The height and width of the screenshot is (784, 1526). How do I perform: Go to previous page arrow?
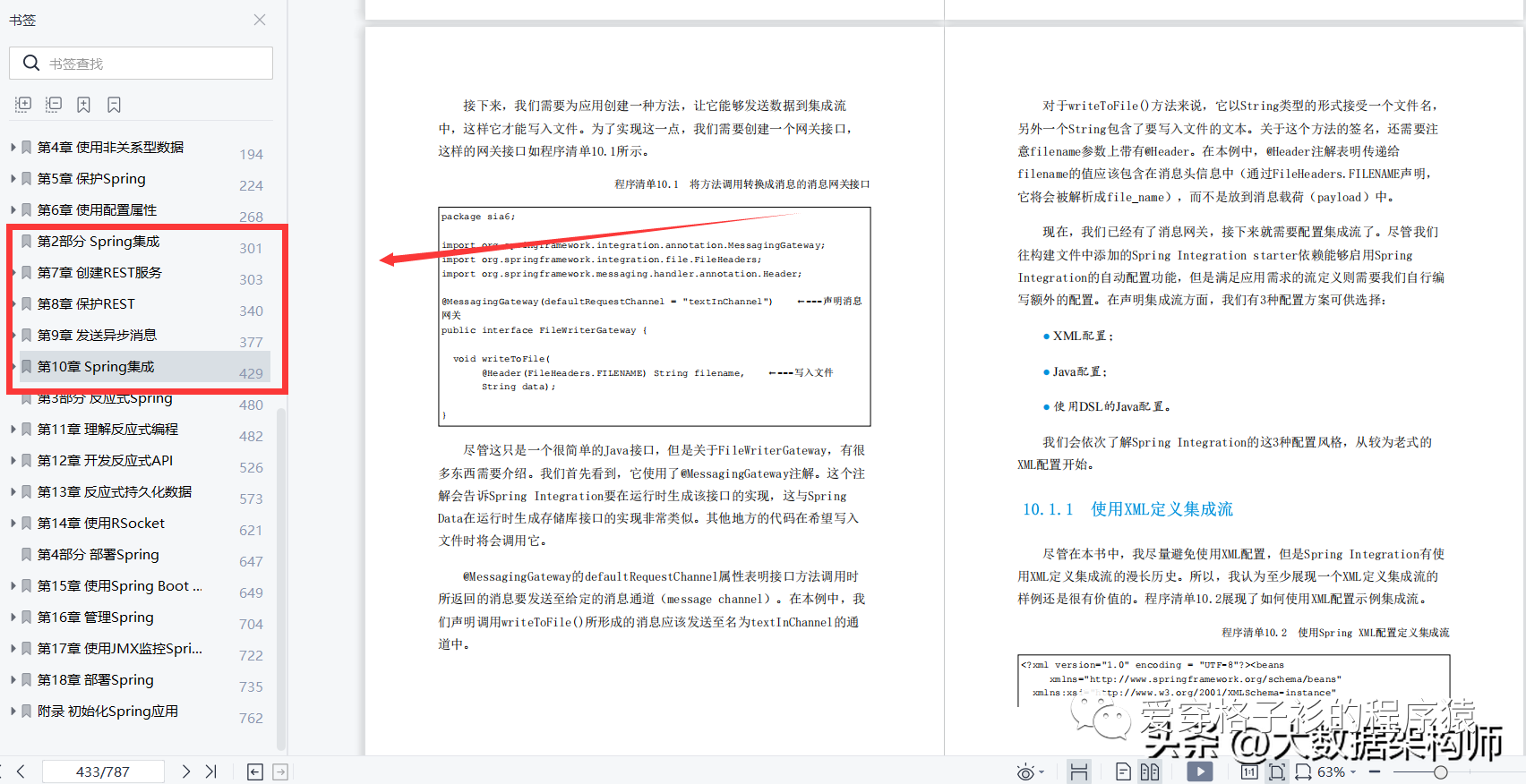tap(21, 771)
